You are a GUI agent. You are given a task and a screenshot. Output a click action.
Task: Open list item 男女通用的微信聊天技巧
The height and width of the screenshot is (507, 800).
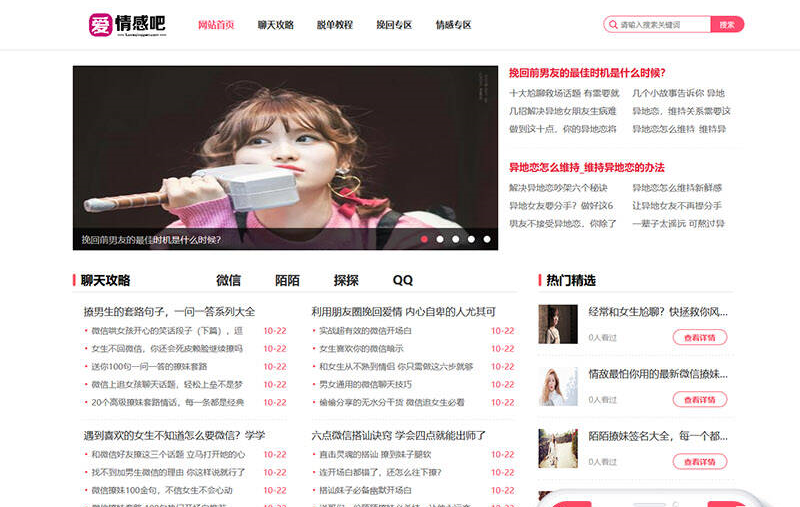[x=365, y=384]
